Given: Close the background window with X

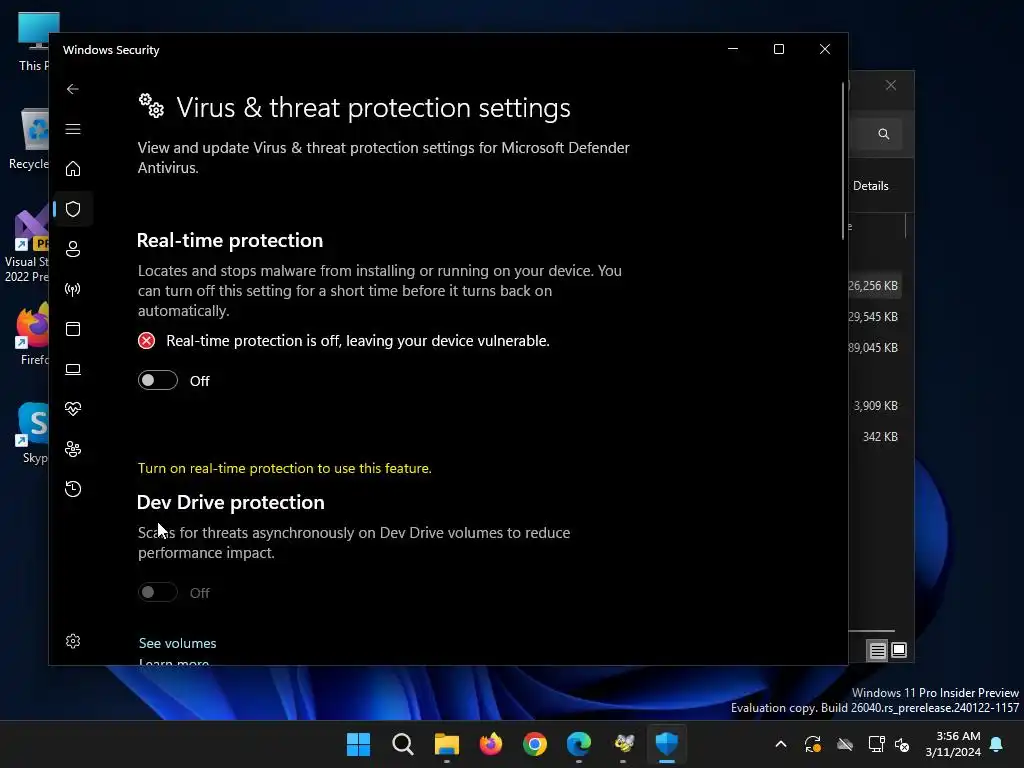Looking at the screenshot, I should (891, 86).
